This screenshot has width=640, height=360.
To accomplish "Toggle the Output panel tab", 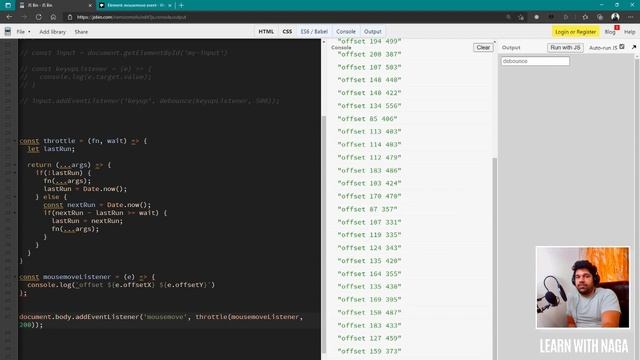I will 373,31.
